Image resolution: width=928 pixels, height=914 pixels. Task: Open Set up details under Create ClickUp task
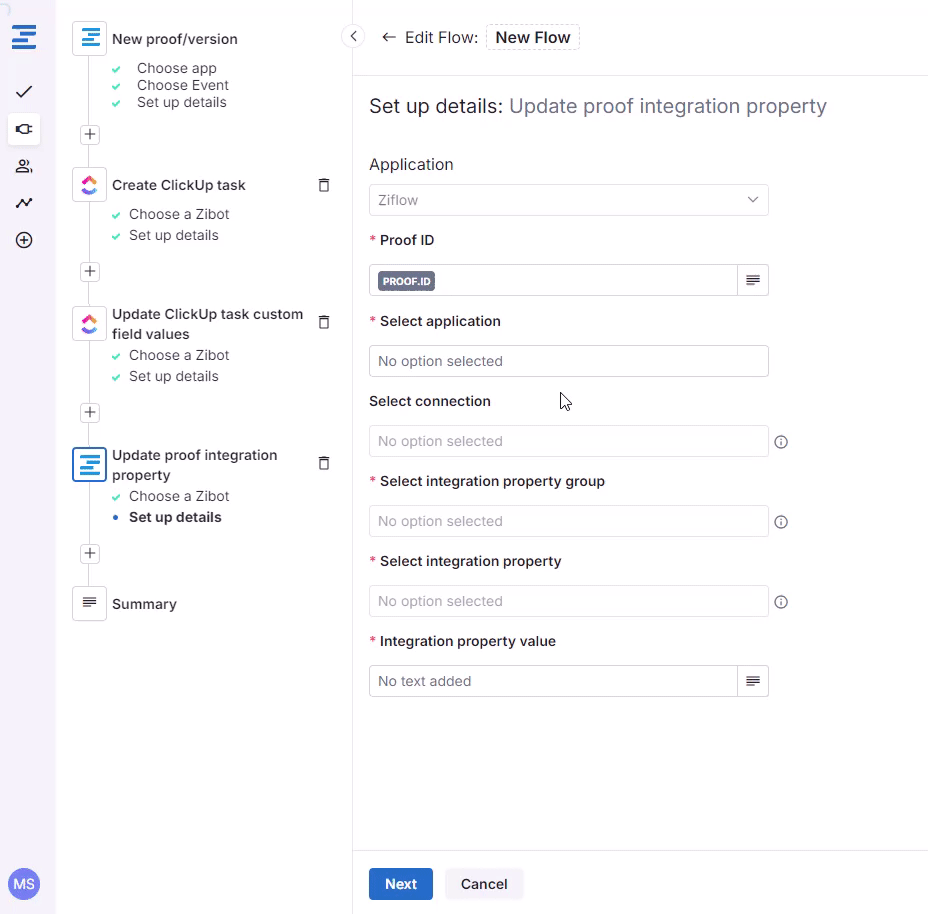[x=173, y=235]
